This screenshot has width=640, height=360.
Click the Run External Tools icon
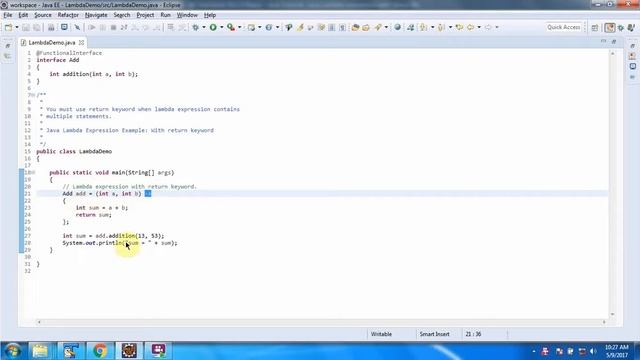coord(231,27)
